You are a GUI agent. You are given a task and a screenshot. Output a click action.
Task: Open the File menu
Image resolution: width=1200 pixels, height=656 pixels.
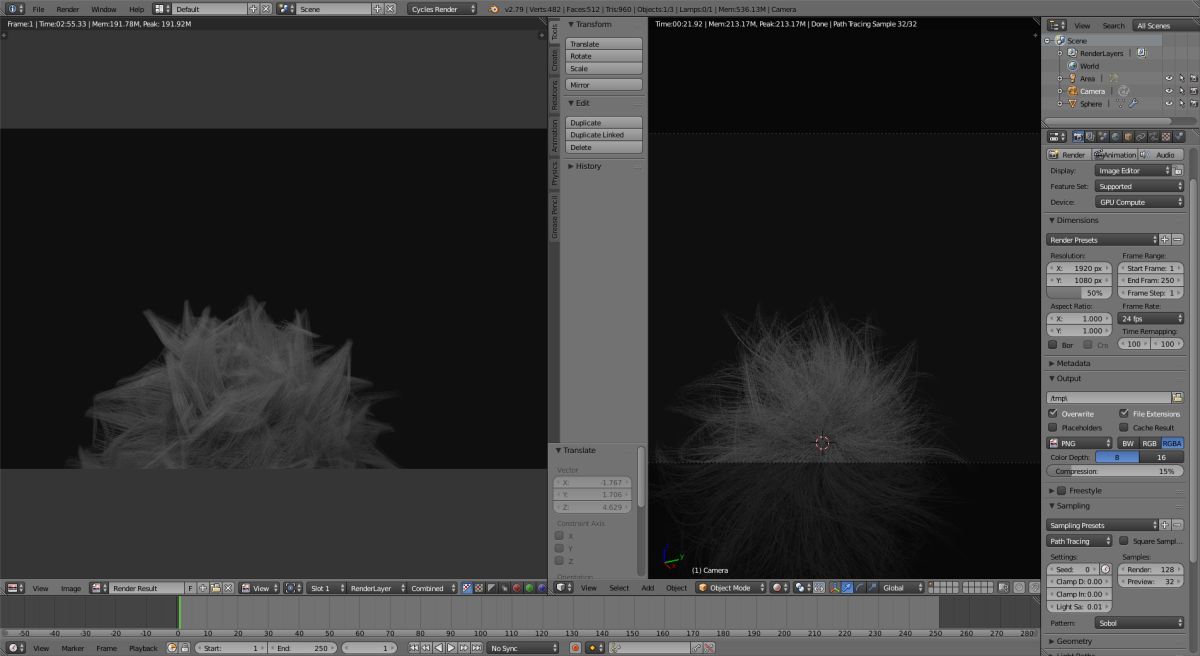[38, 9]
